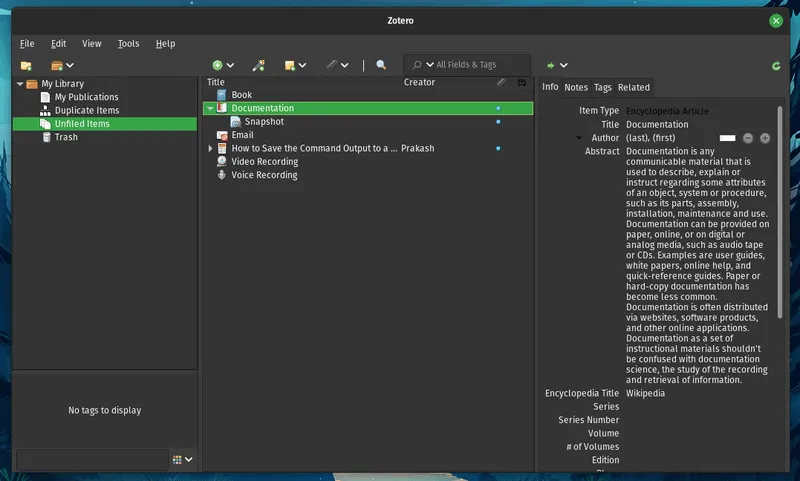Switch to the Notes tab
800x481 pixels.
point(576,87)
